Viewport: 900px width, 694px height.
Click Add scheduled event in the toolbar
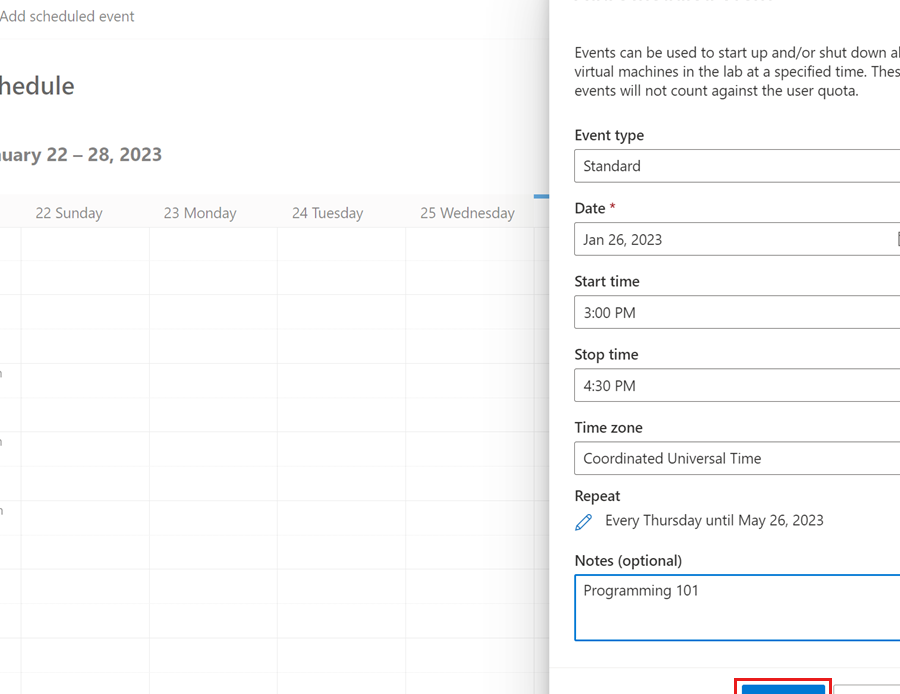click(67, 16)
